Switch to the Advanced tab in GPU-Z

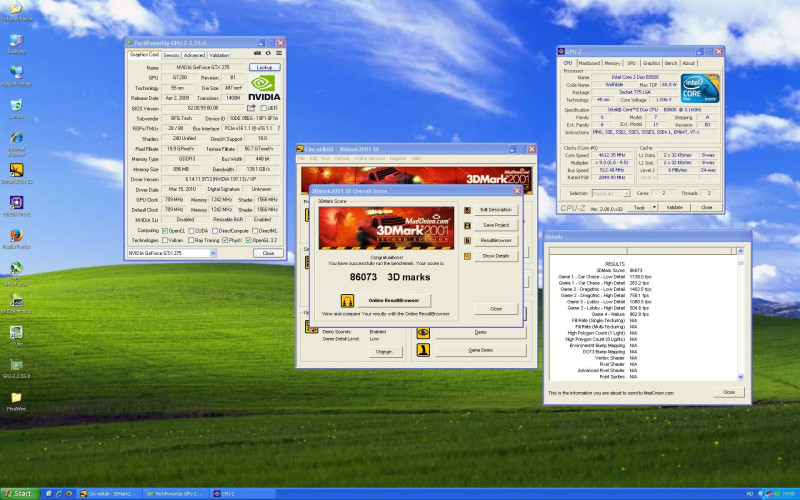(194, 55)
